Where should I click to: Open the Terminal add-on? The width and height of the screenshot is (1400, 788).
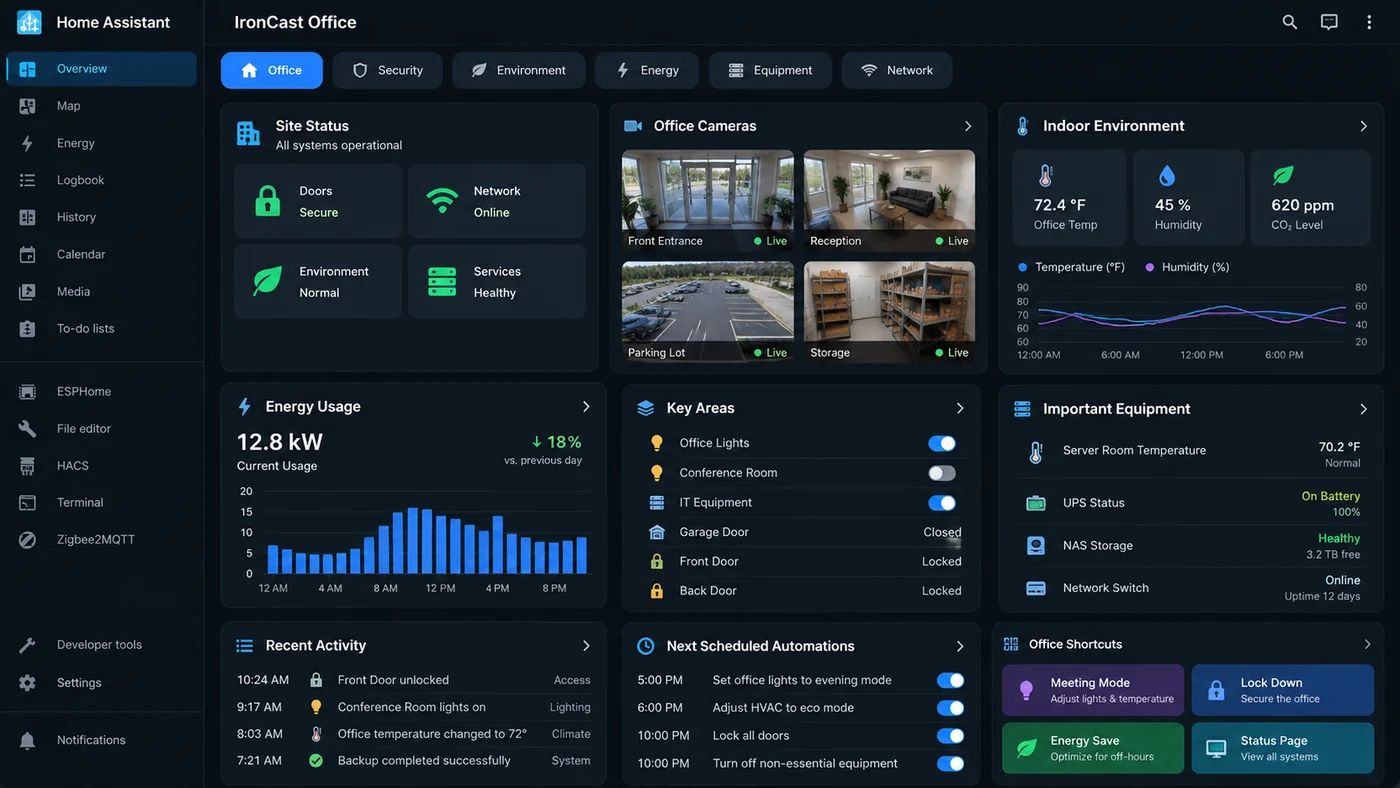point(101,502)
